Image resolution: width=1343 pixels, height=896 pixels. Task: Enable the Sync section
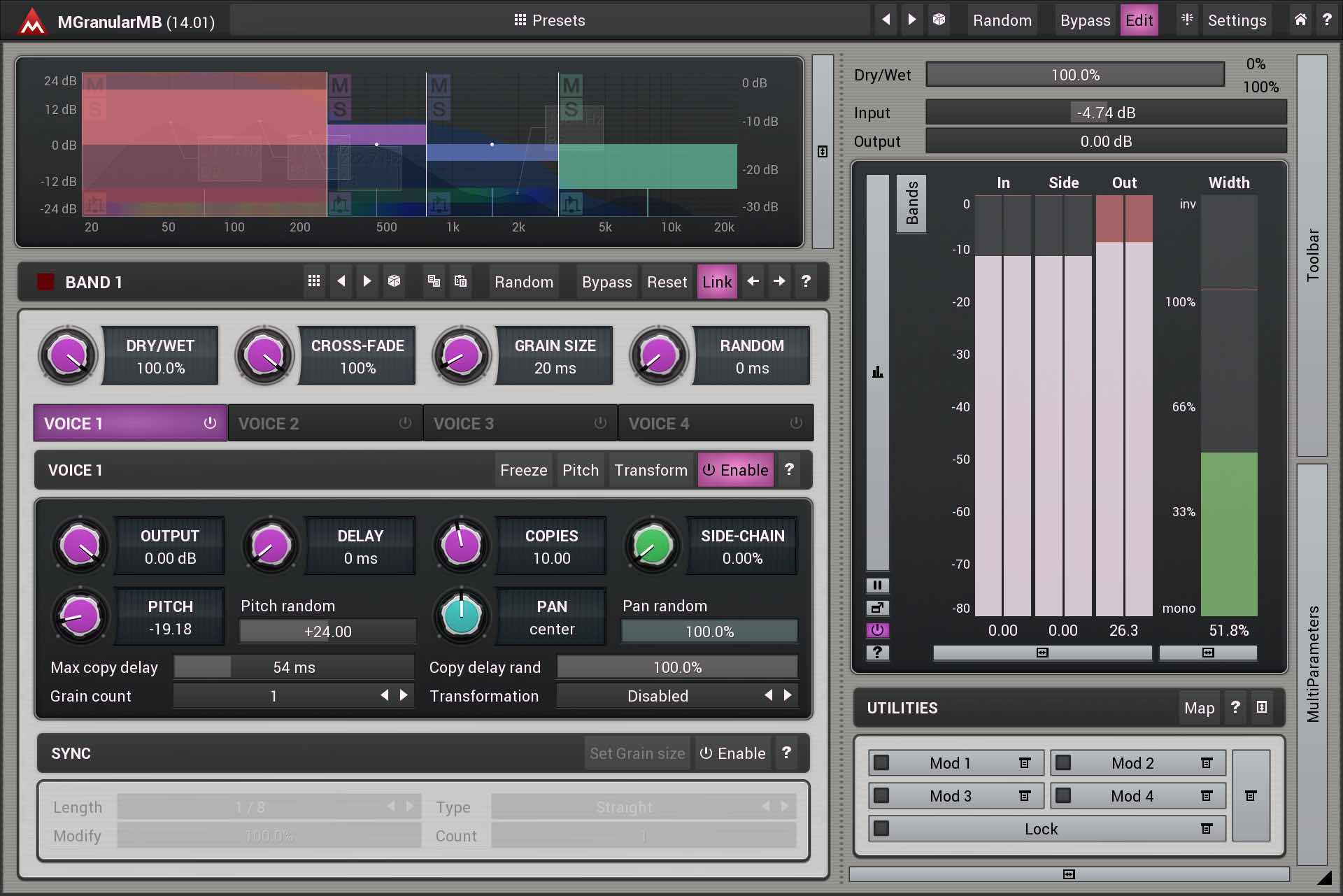732,753
